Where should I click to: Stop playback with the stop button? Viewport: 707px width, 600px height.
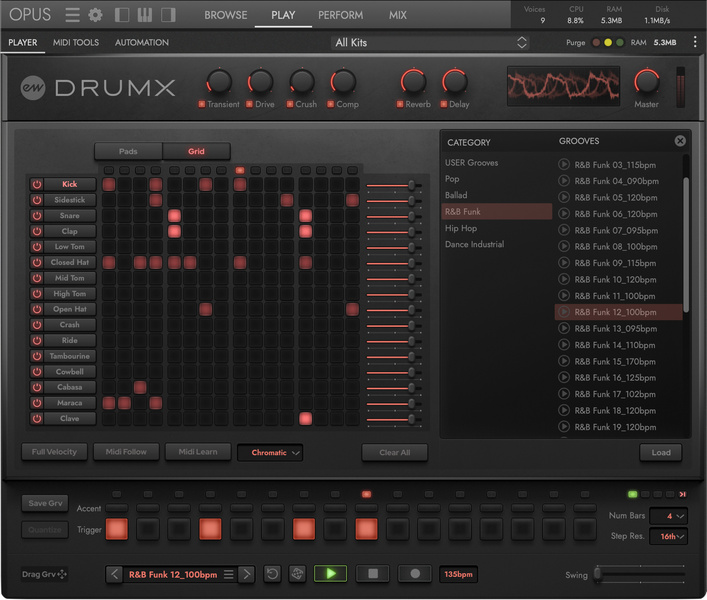373,574
